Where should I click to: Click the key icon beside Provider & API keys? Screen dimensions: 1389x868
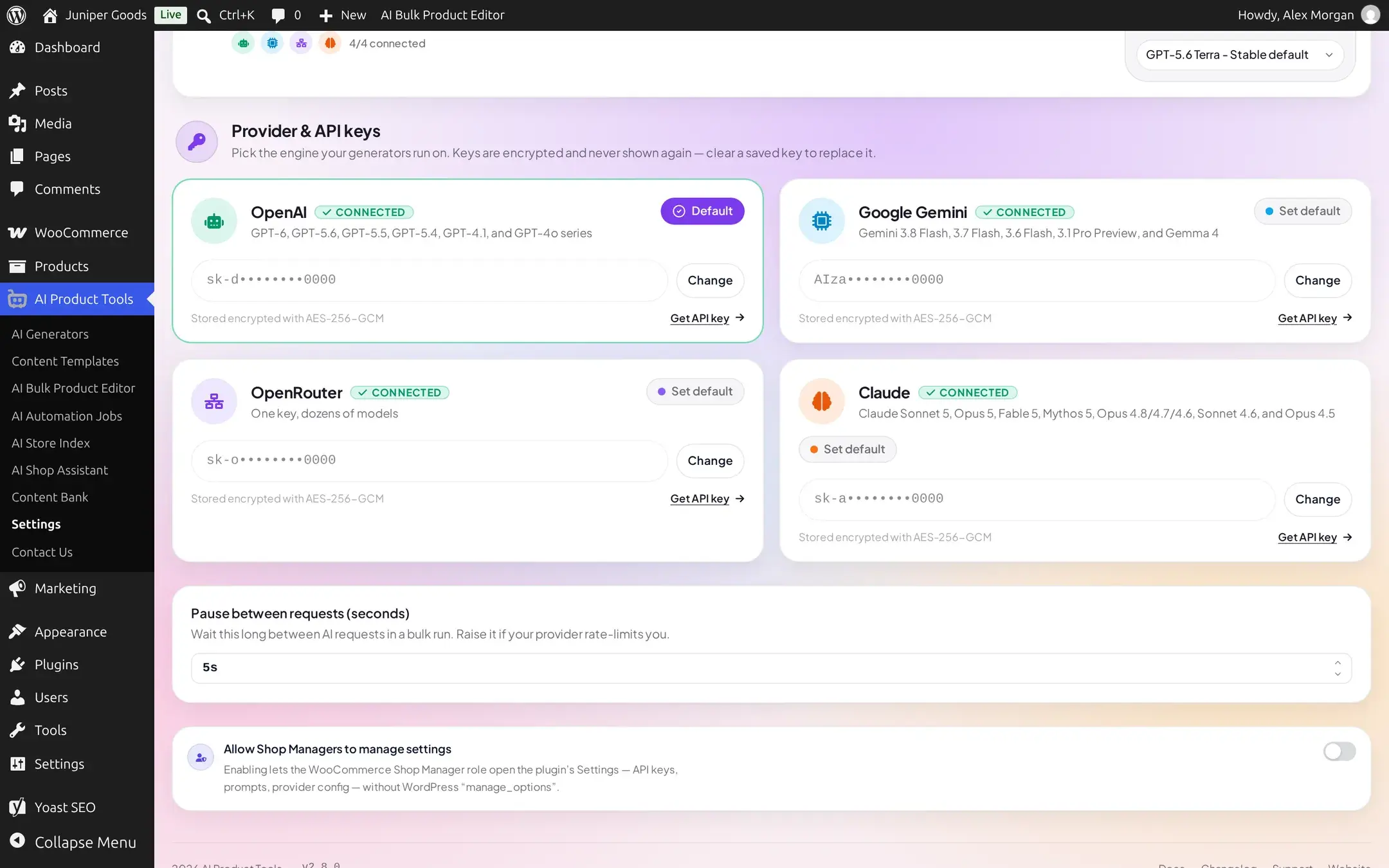(197, 141)
